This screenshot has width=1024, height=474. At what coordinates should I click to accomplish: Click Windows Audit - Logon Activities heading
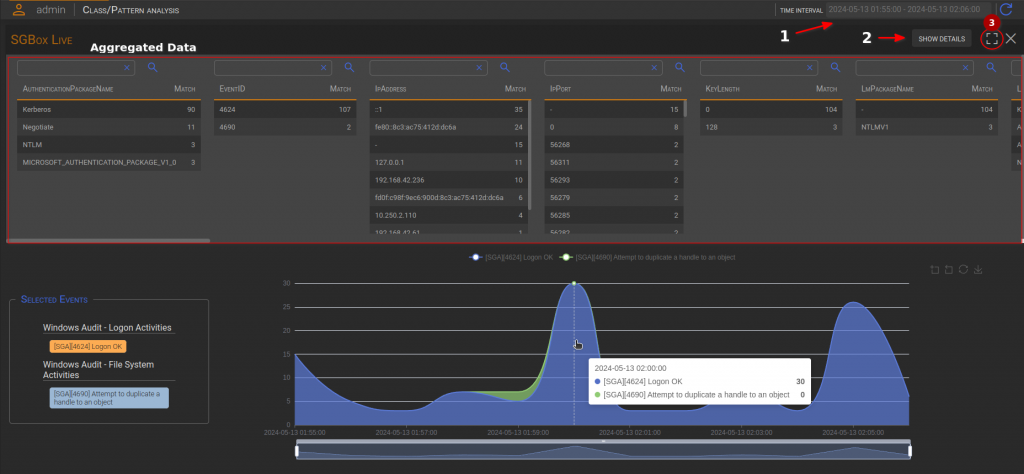(x=107, y=328)
